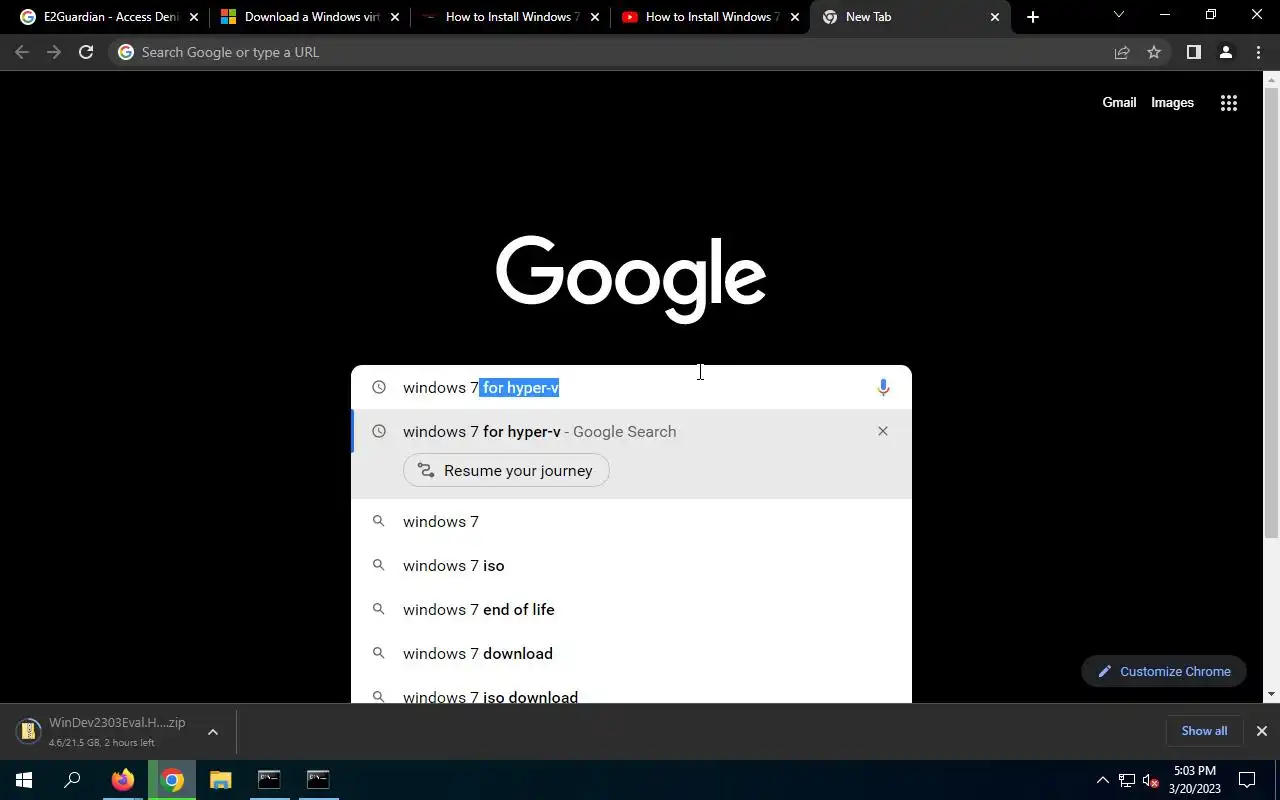This screenshot has height=800, width=1280.
Task: Show hidden system tray icons
Action: coord(1103,780)
